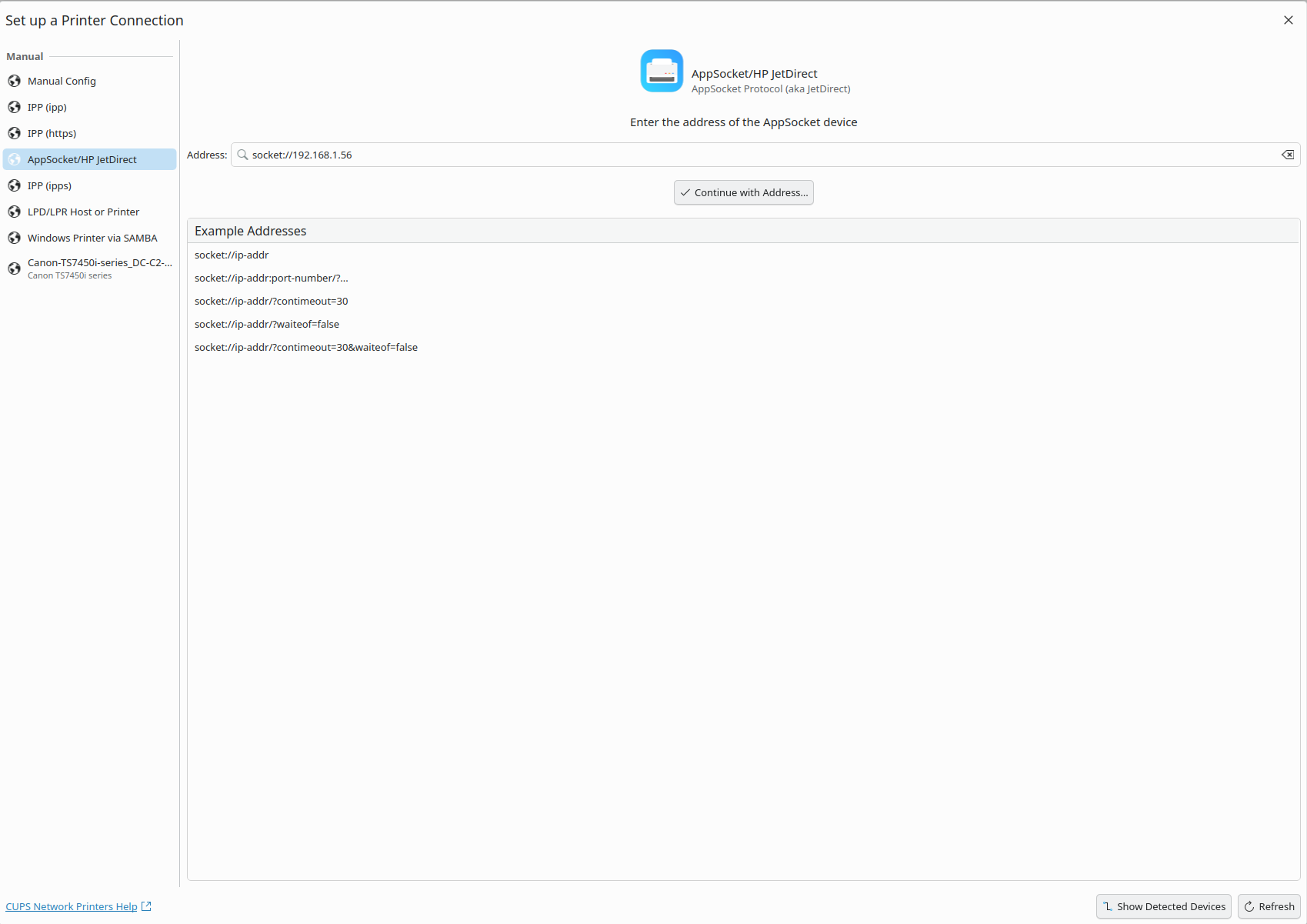Click Show Detected Devices button
The width and height of the screenshot is (1307, 924).
click(1163, 906)
